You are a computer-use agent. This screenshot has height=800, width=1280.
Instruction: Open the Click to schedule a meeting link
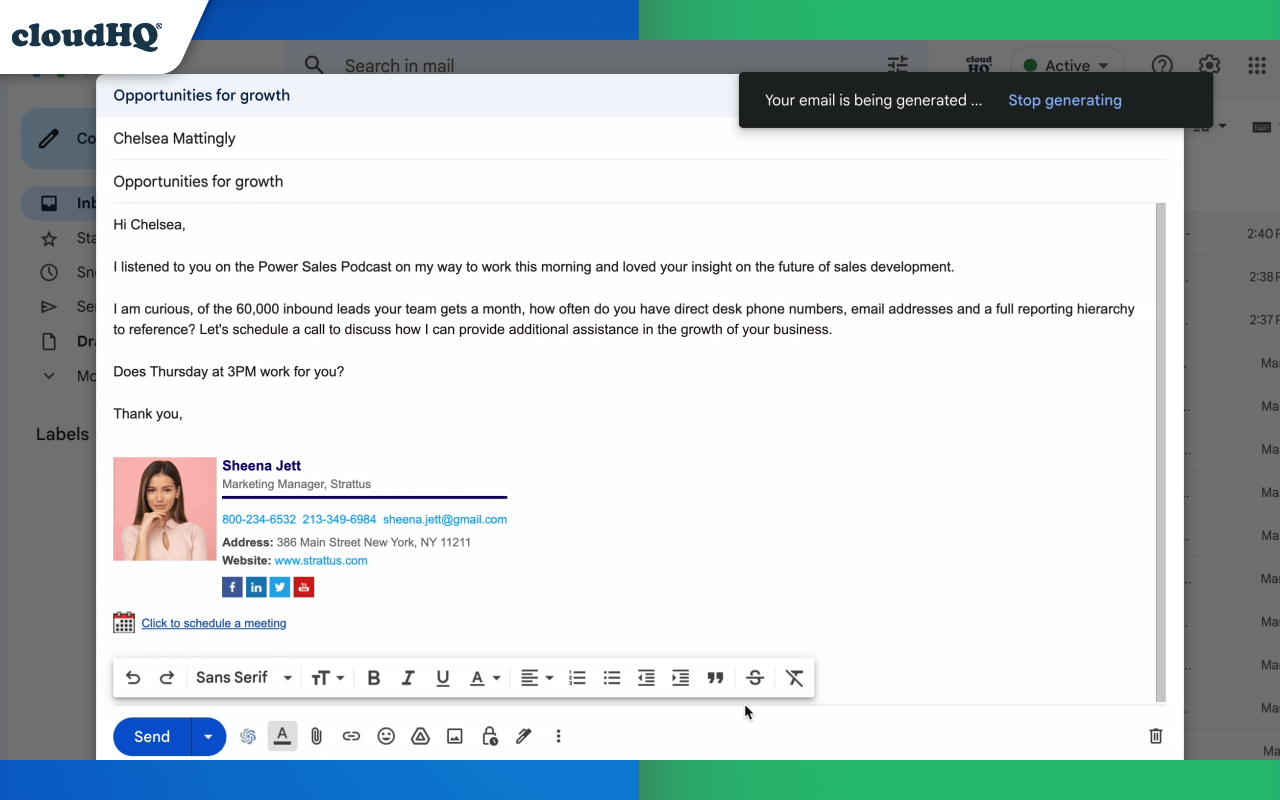[x=213, y=622]
